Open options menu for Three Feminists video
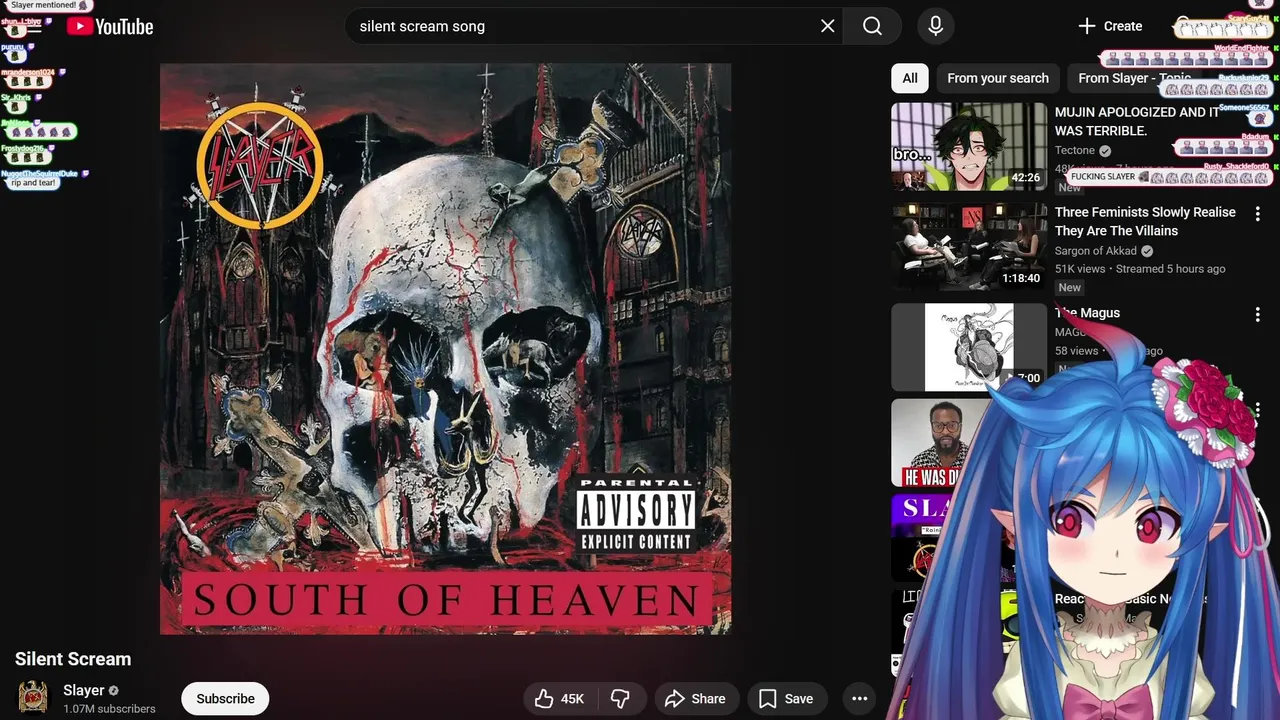Image resolution: width=1280 pixels, height=720 pixels. tap(1257, 214)
